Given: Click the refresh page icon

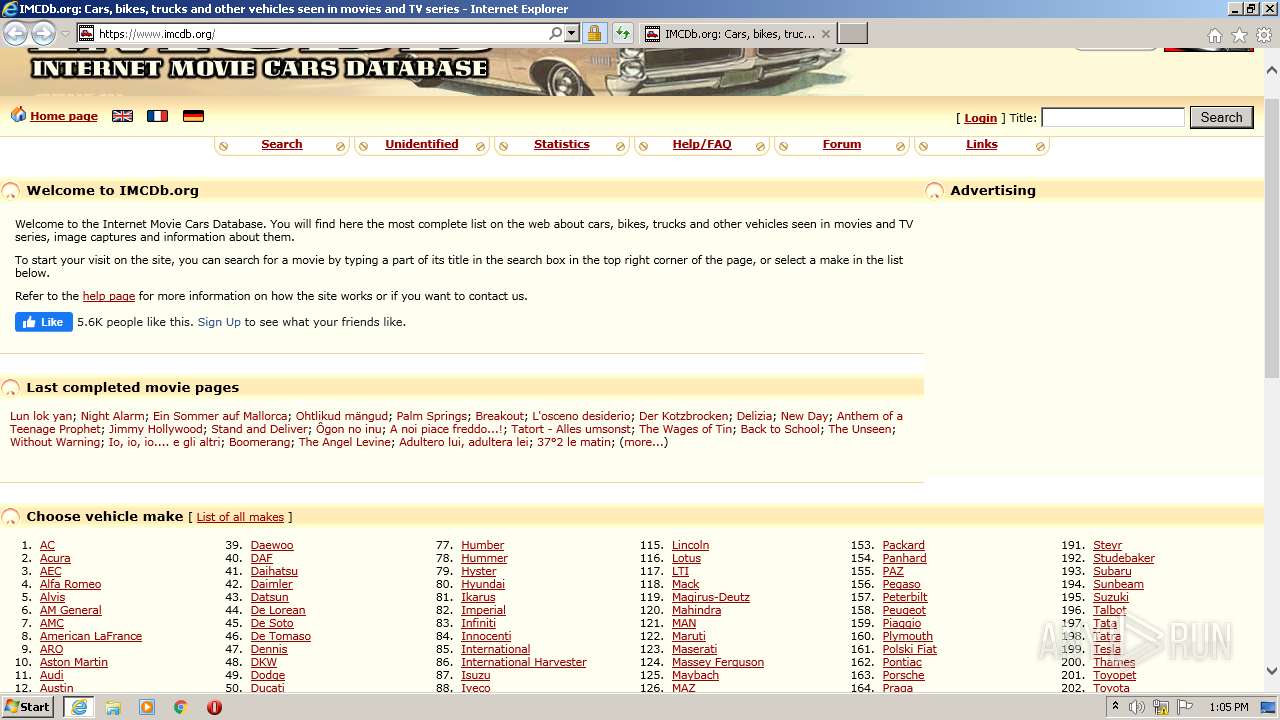Looking at the screenshot, I should [622, 33].
